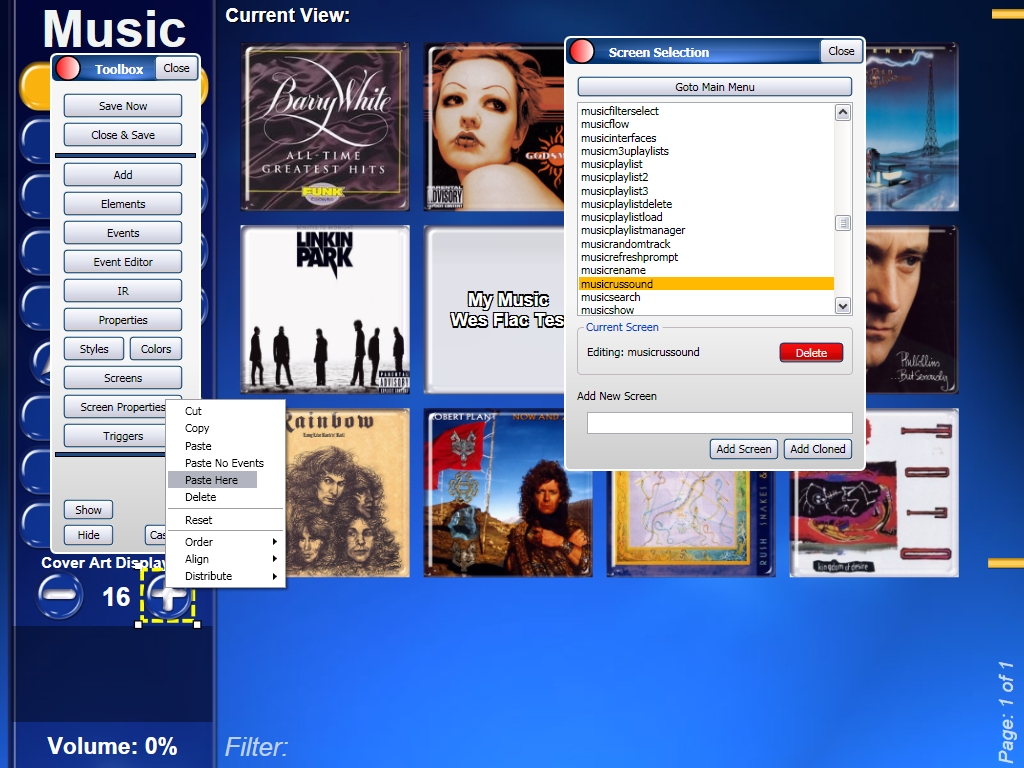Expand the Distribute submenu
1024x768 pixels.
pyautogui.click(x=225, y=576)
